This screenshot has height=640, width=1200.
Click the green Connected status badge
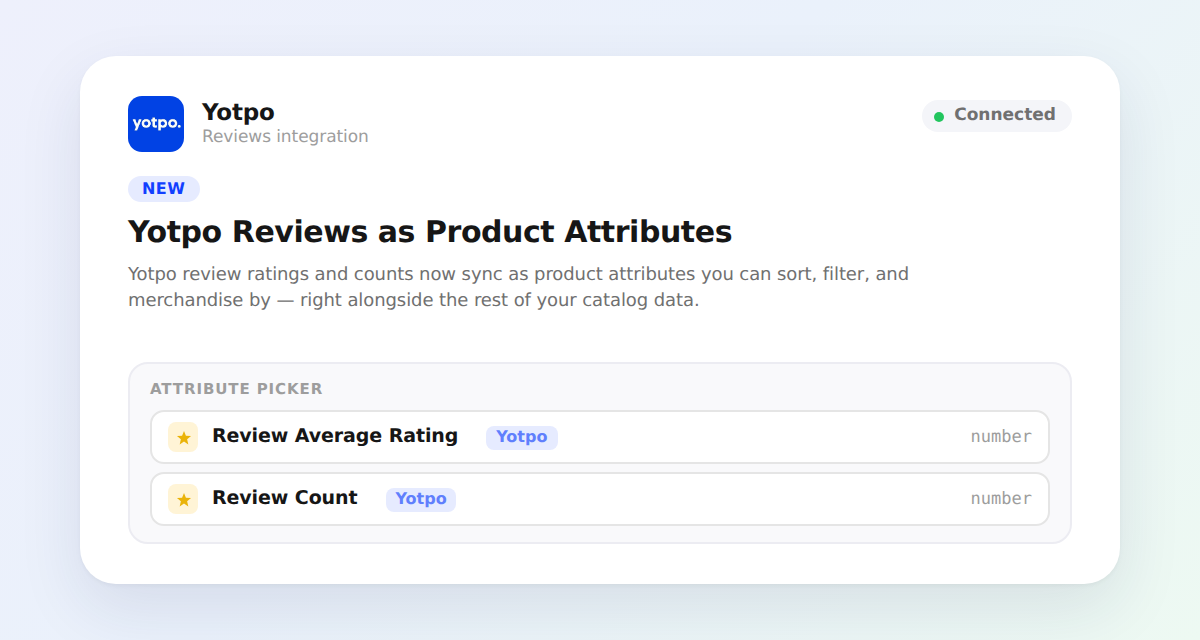click(x=996, y=116)
